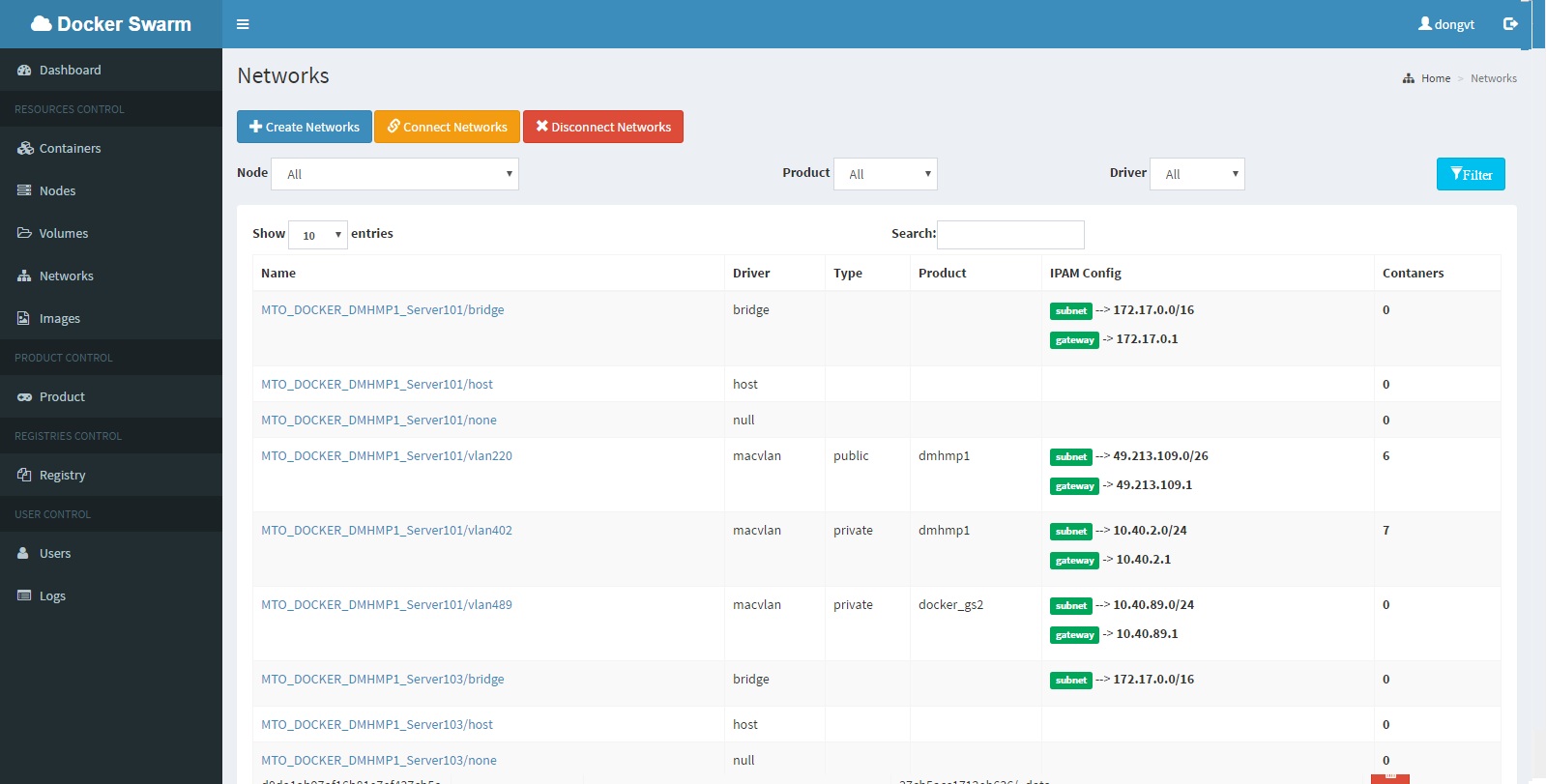Open MTO_DOCKER_DMHMP1_Server101/vlan402 network
1546x784 pixels.
tap(387, 531)
